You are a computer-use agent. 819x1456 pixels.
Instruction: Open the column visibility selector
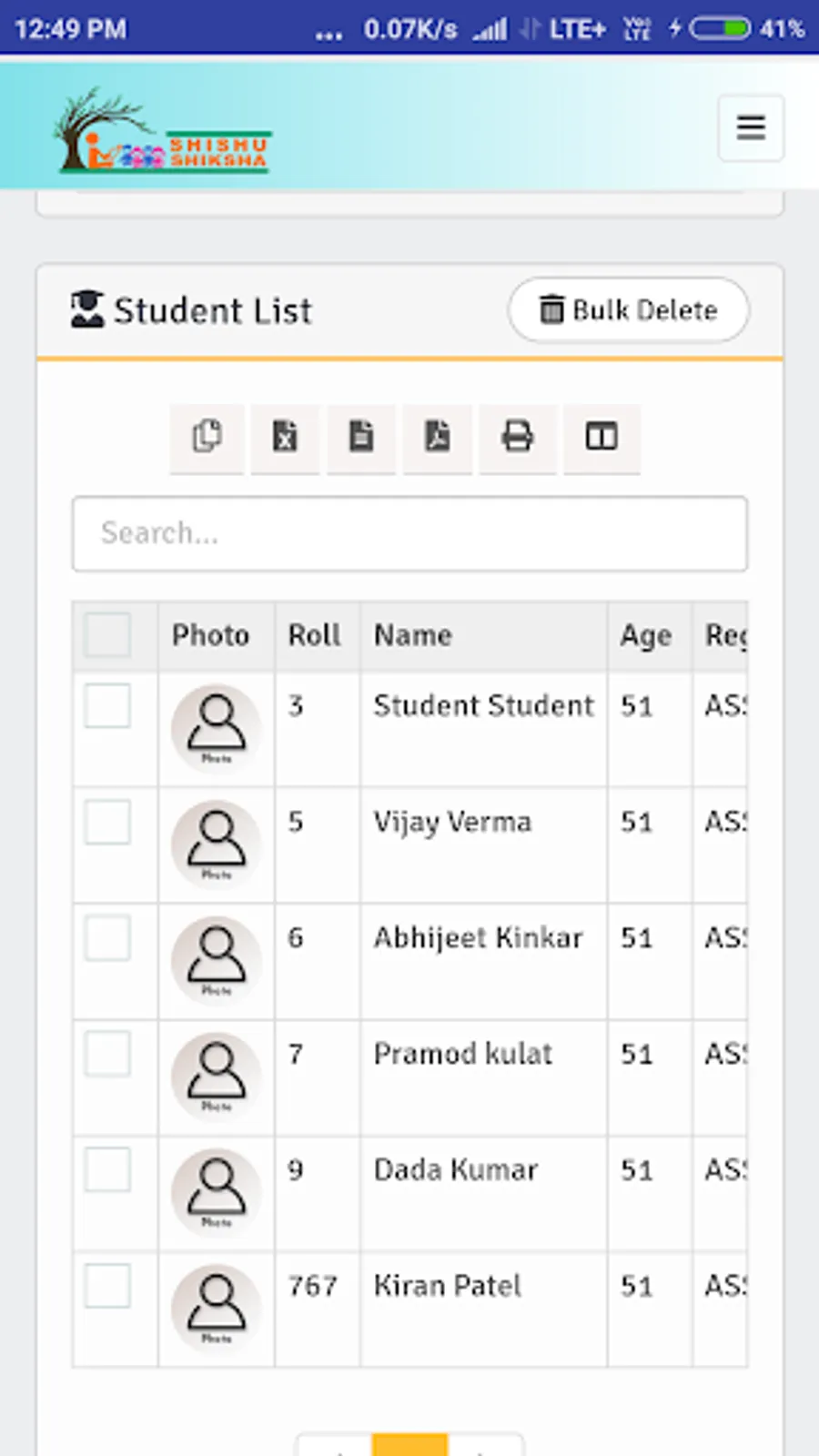(x=602, y=437)
